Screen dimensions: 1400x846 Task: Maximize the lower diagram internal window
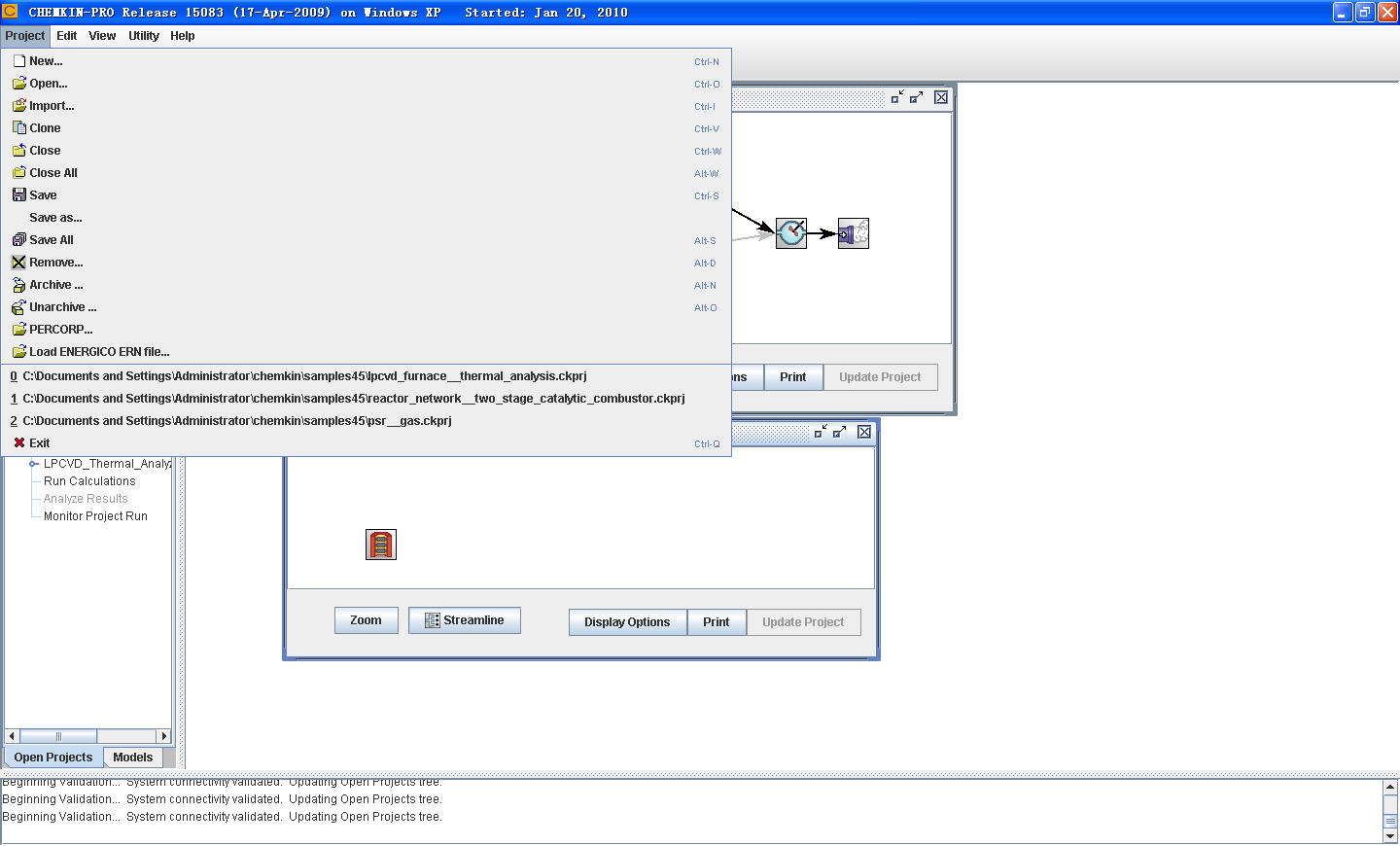coord(839,432)
